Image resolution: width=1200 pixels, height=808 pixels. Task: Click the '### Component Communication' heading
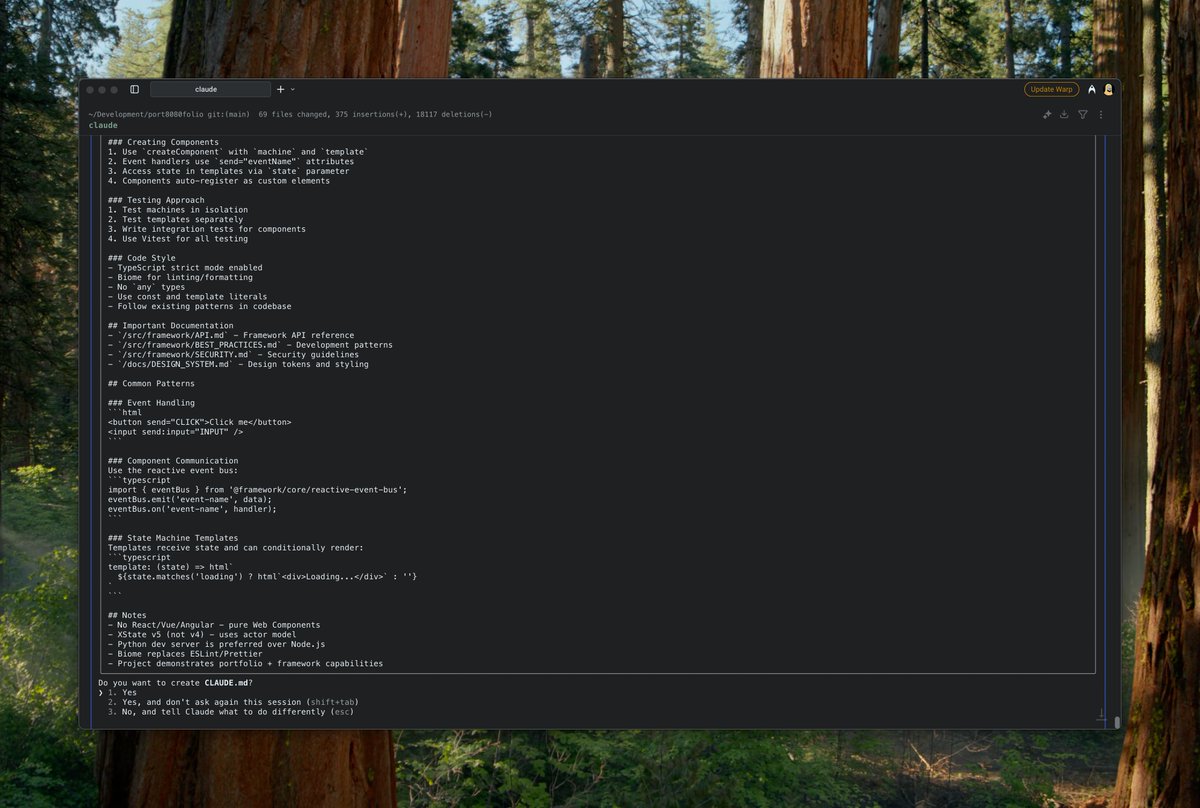(x=175, y=461)
